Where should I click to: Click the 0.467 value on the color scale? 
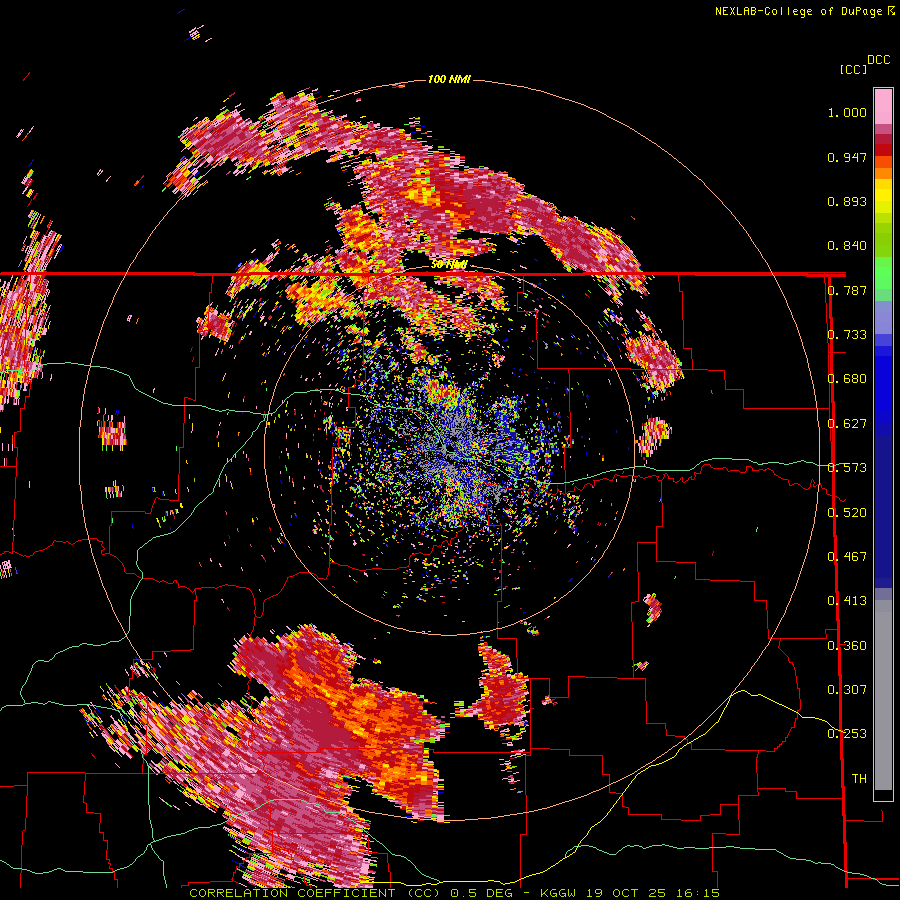point(847,557)
